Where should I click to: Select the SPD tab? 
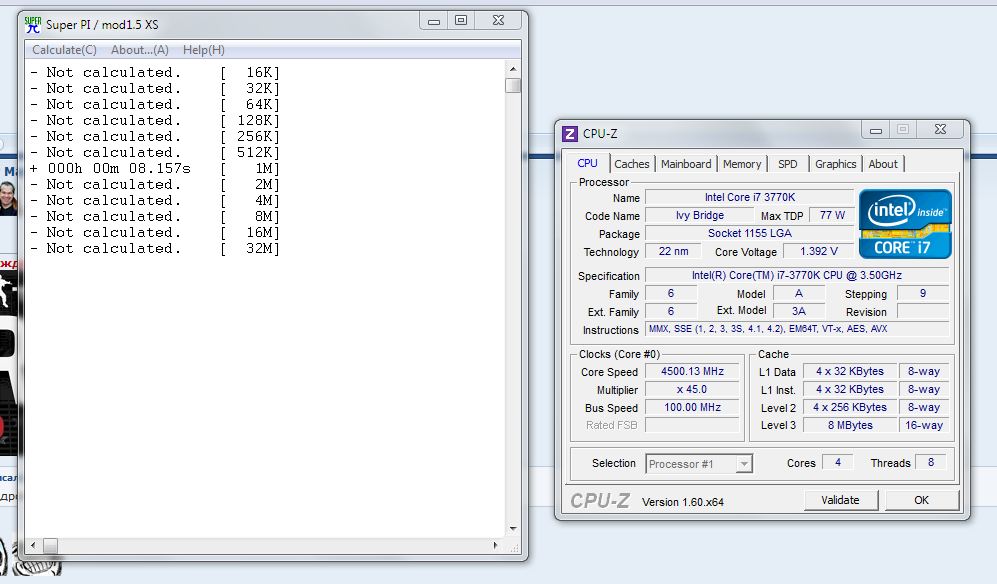(788, 164)
